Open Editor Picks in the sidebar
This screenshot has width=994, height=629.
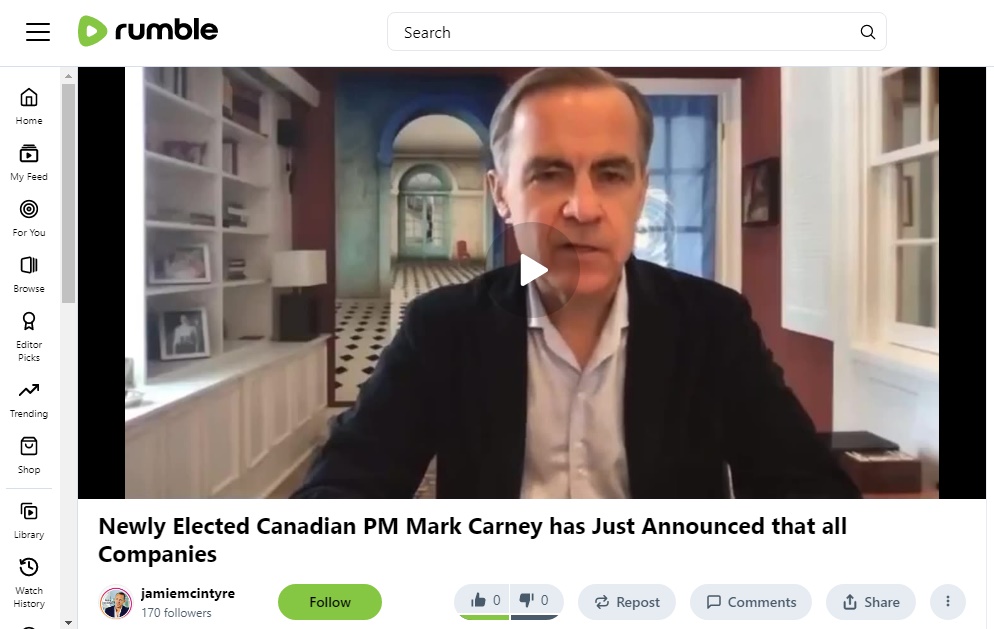29,337
